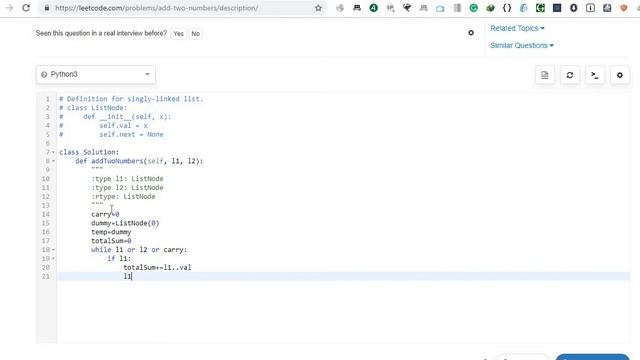Collapse the 'if l1' fold arrow, line 19

tap(53, 259)
